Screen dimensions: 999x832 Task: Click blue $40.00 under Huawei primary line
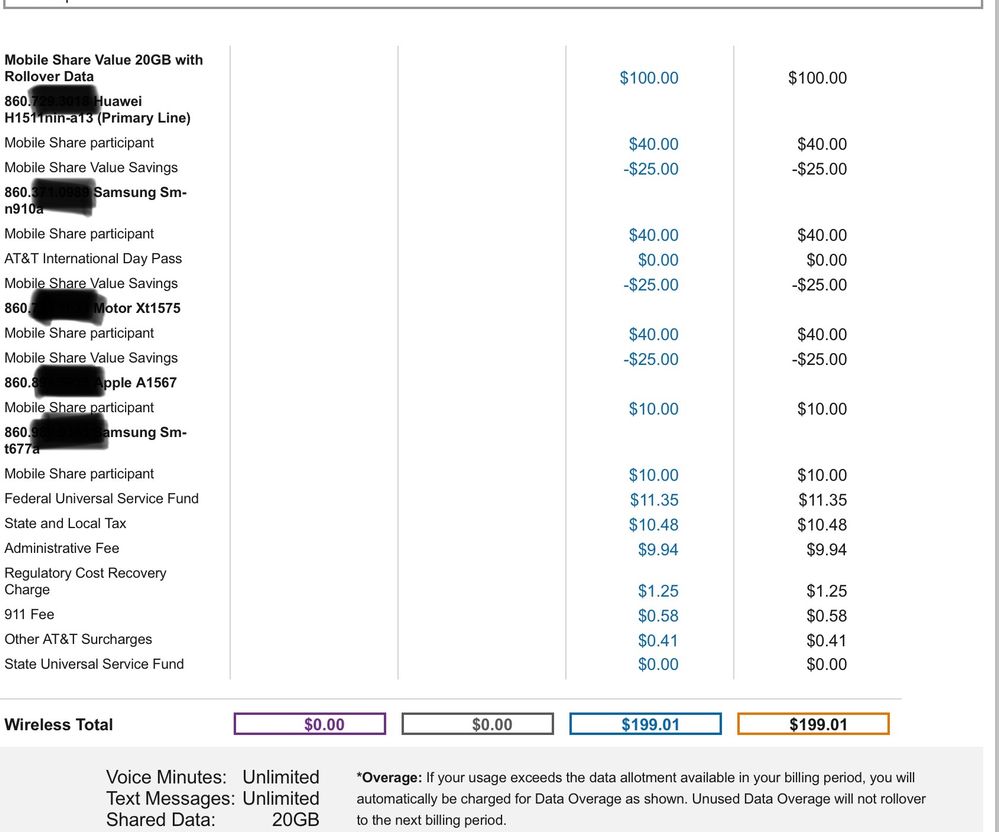653,145
